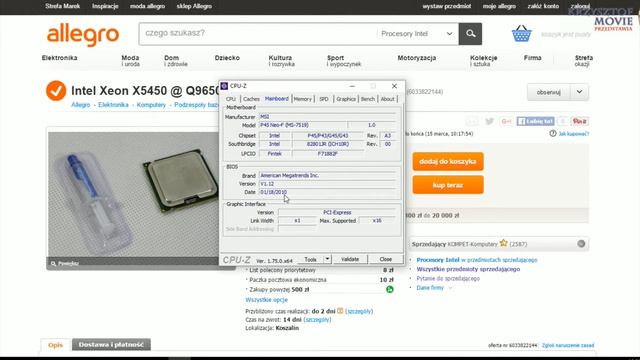Open the Sport i wypoczynek category
This screenshot has width=640, height=360.
point(344,61)
